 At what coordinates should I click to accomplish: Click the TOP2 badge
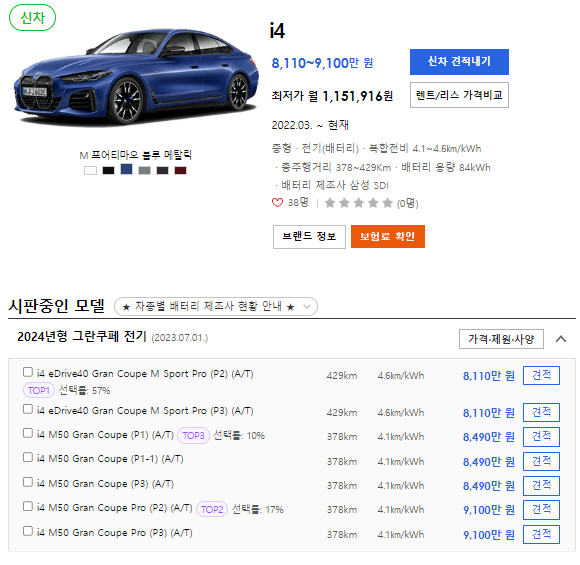pos(212,509)
